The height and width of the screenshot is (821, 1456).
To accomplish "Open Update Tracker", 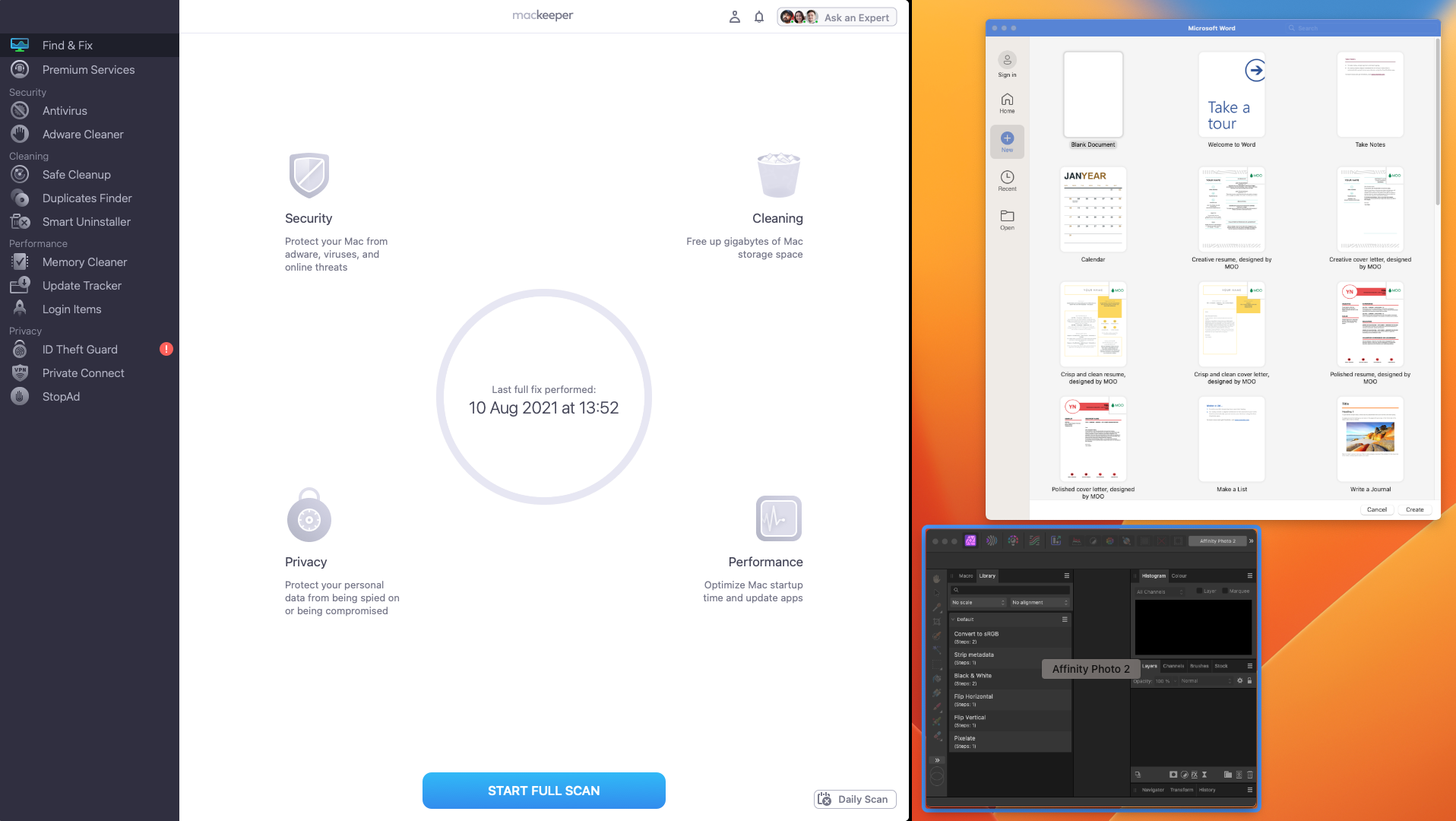I will 89,285.
